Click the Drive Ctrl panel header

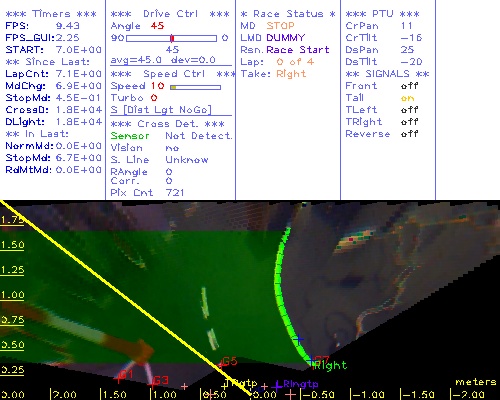[x=170, y=14]
